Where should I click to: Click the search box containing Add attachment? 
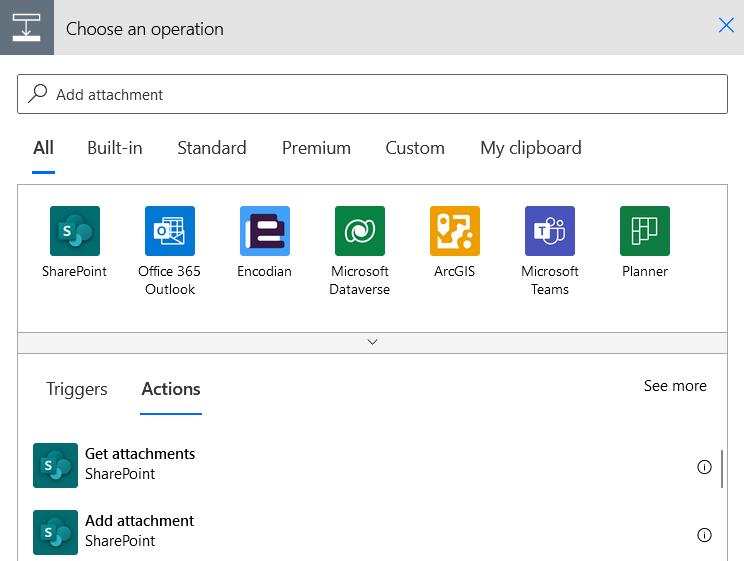(x=372, y=95)
